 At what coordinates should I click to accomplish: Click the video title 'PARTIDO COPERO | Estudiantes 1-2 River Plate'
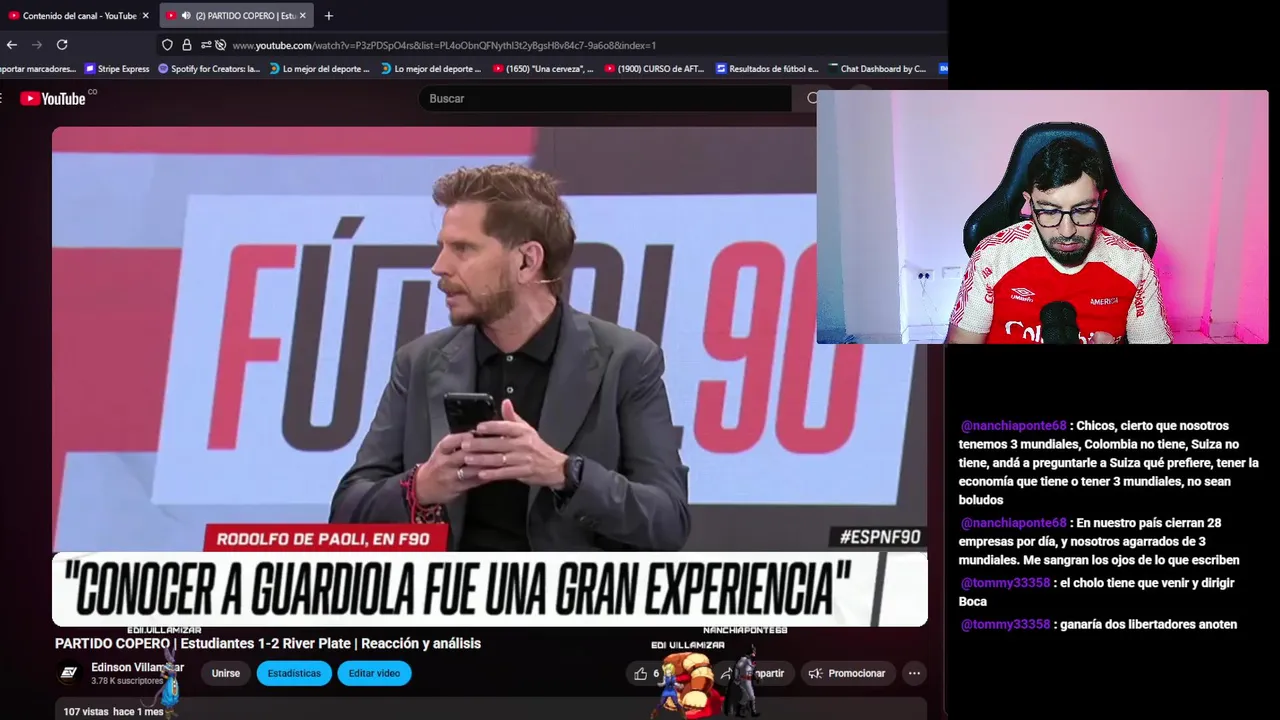(x=268, y=643)
